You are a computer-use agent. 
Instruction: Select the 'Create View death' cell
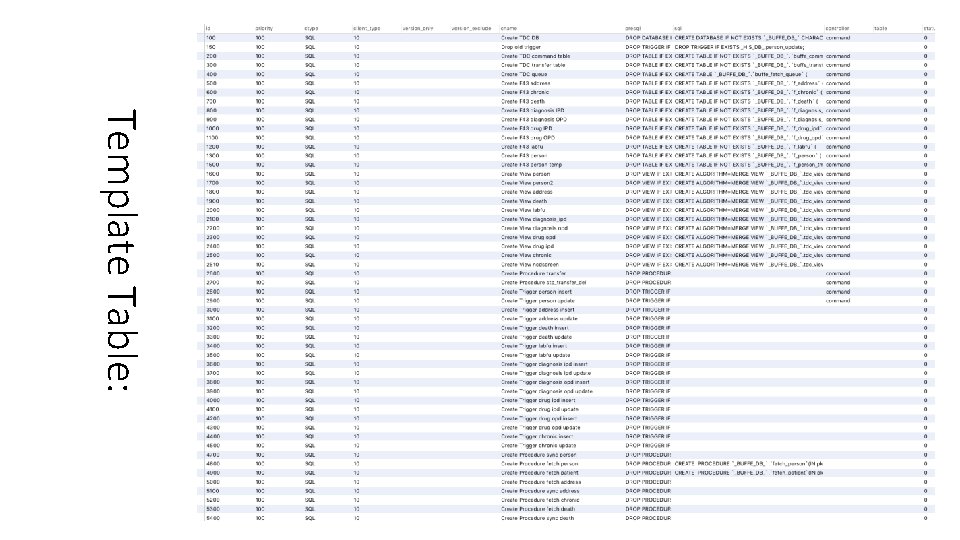click(x=524, y=201)
